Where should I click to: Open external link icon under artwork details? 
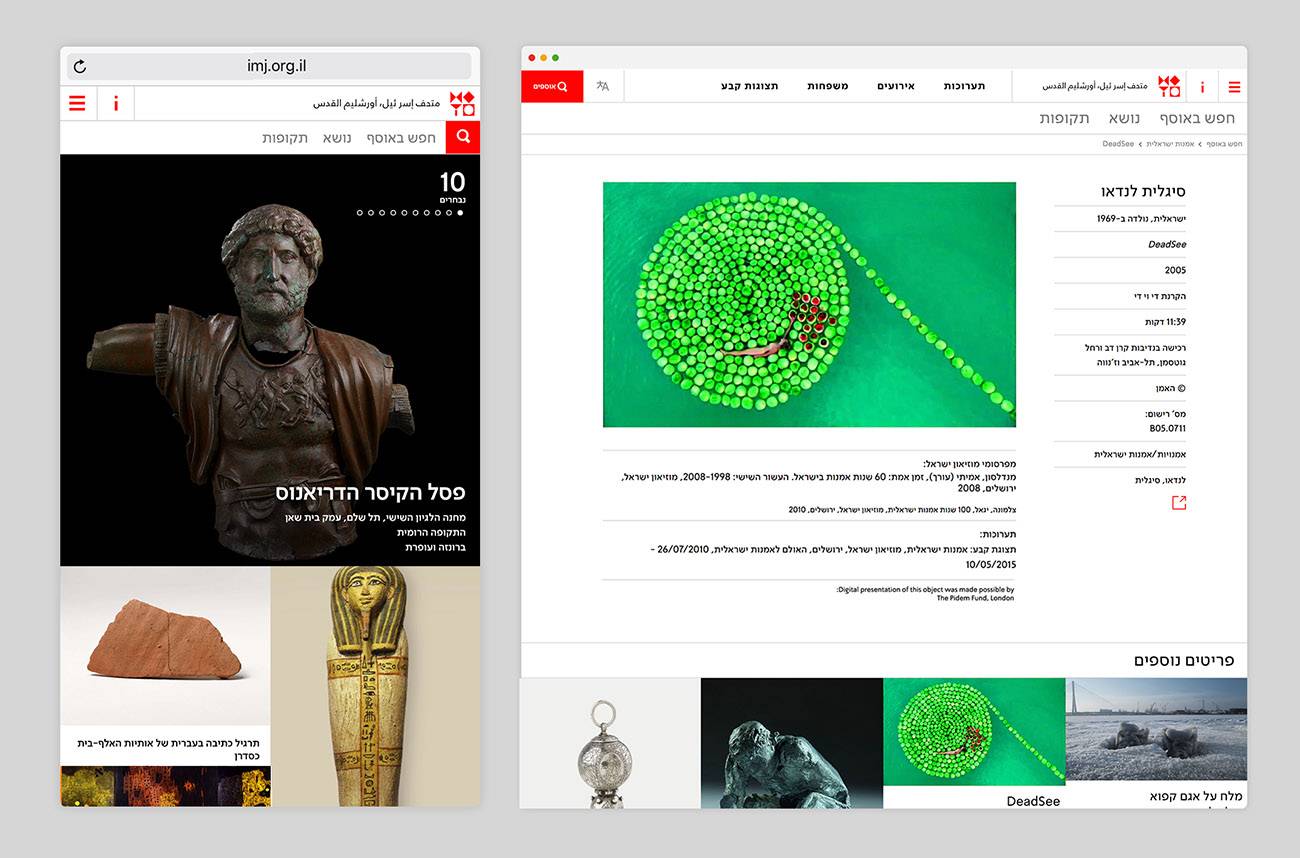pos(1178,502)
